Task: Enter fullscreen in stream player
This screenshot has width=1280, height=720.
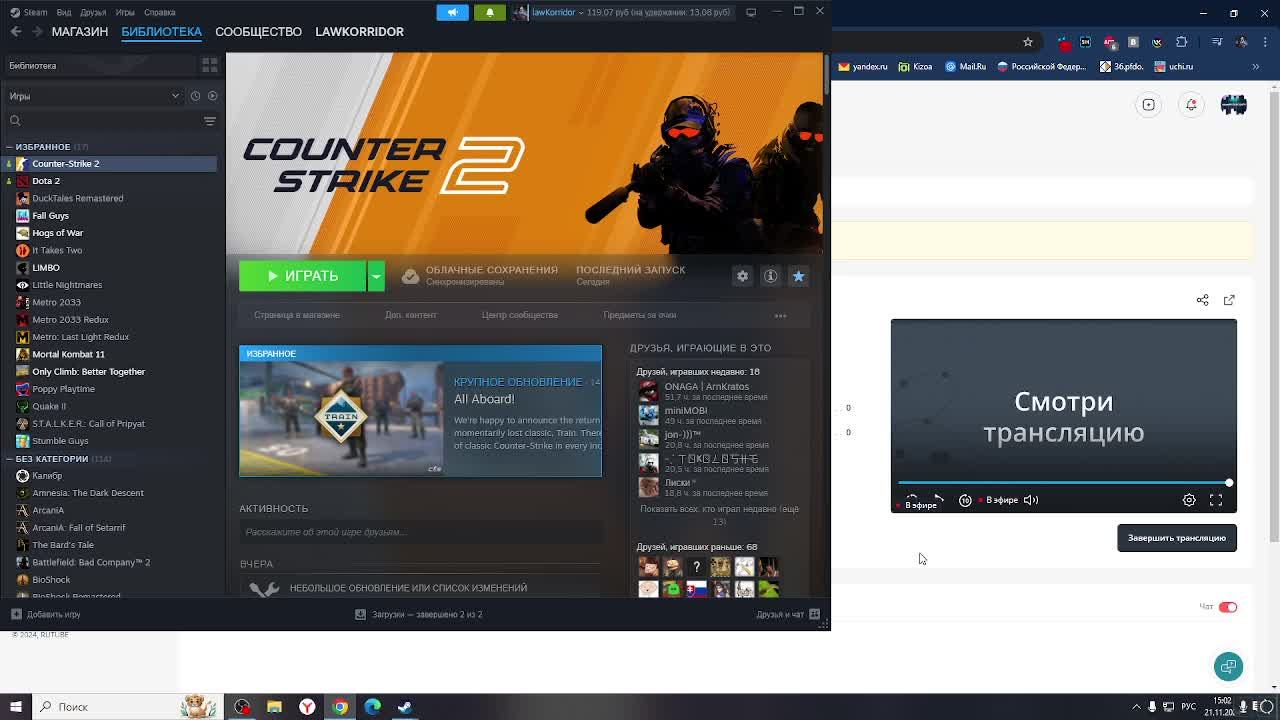Action: [1216, 500]
